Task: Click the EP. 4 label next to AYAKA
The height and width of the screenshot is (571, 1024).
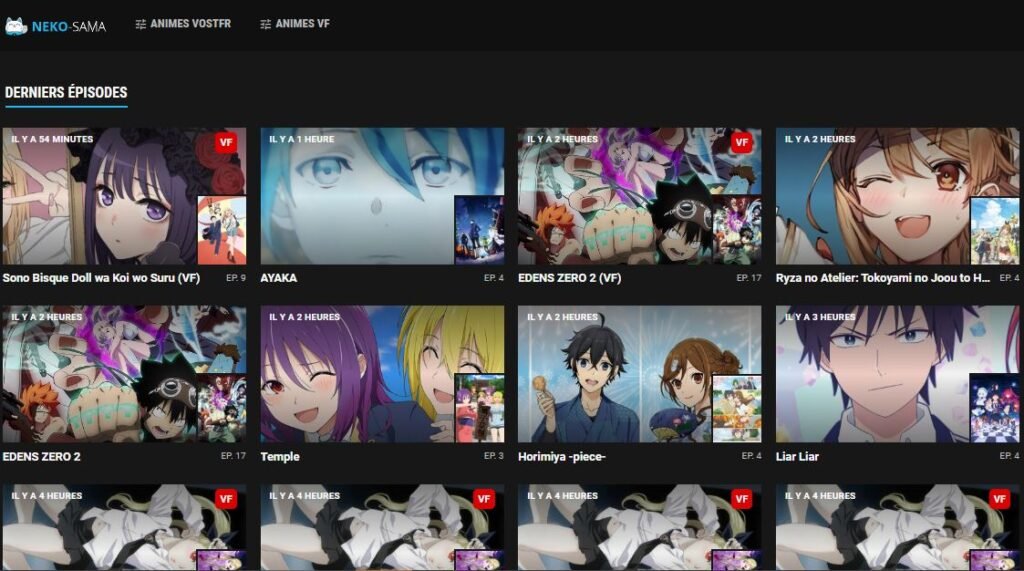Action: pyautogui.click(x=494, y=278)
